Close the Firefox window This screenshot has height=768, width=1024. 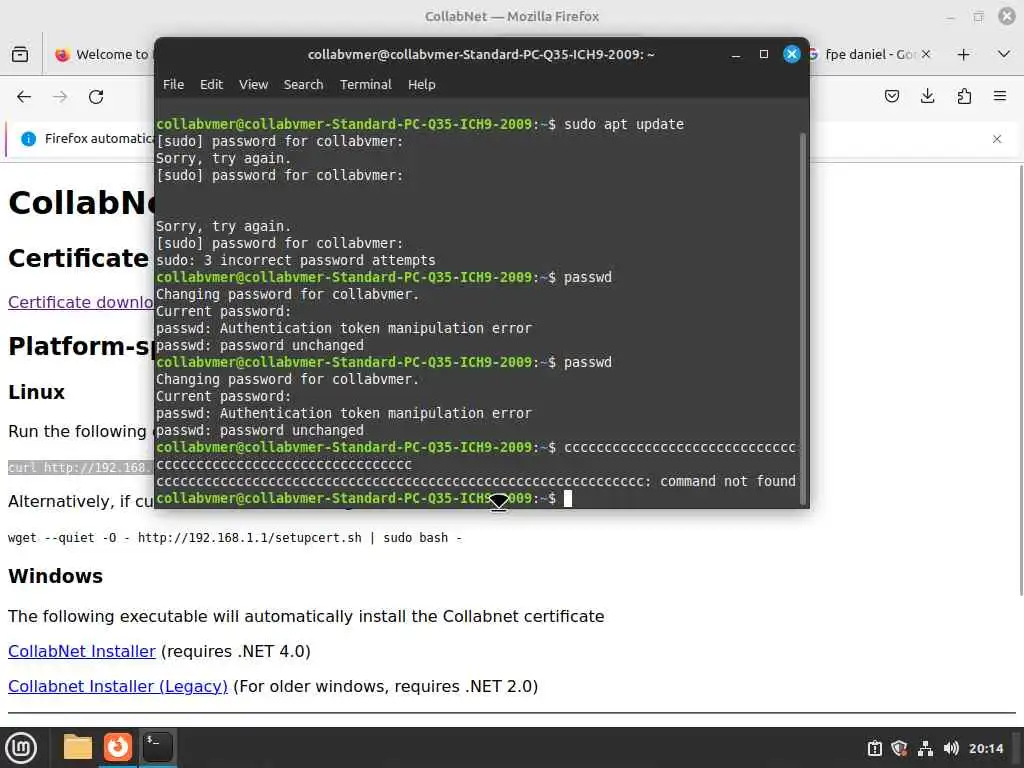(1007, 16)
